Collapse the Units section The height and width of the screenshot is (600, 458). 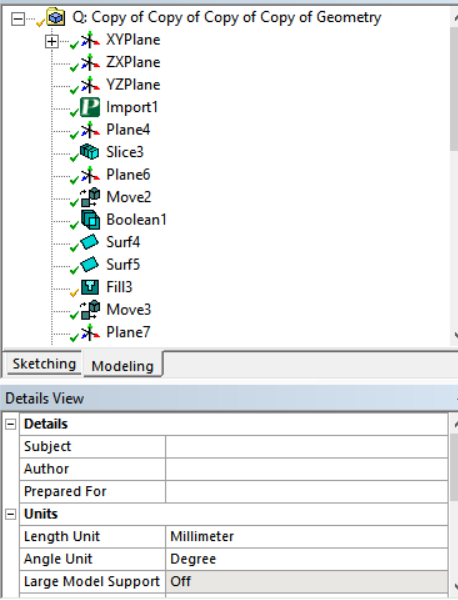[x=11, y=514]
